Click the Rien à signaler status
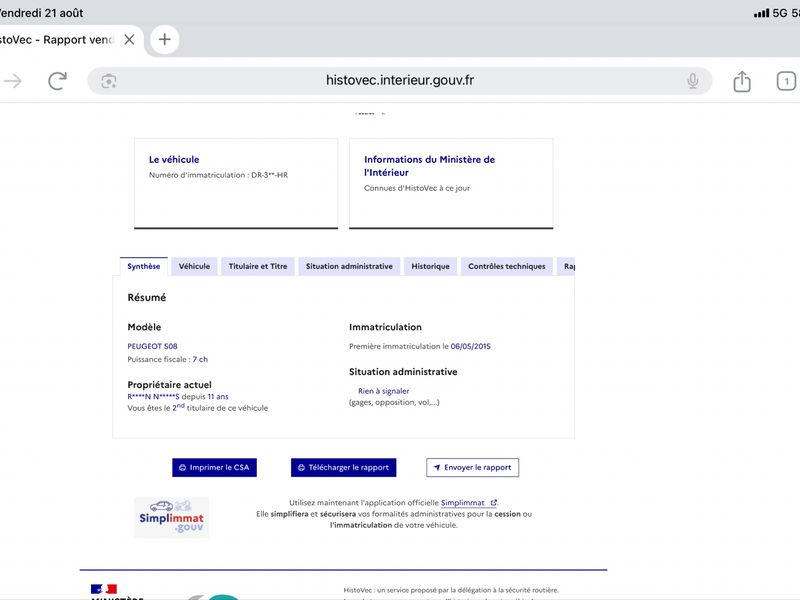This screenshot has height=600, width=800. point(383,391)
